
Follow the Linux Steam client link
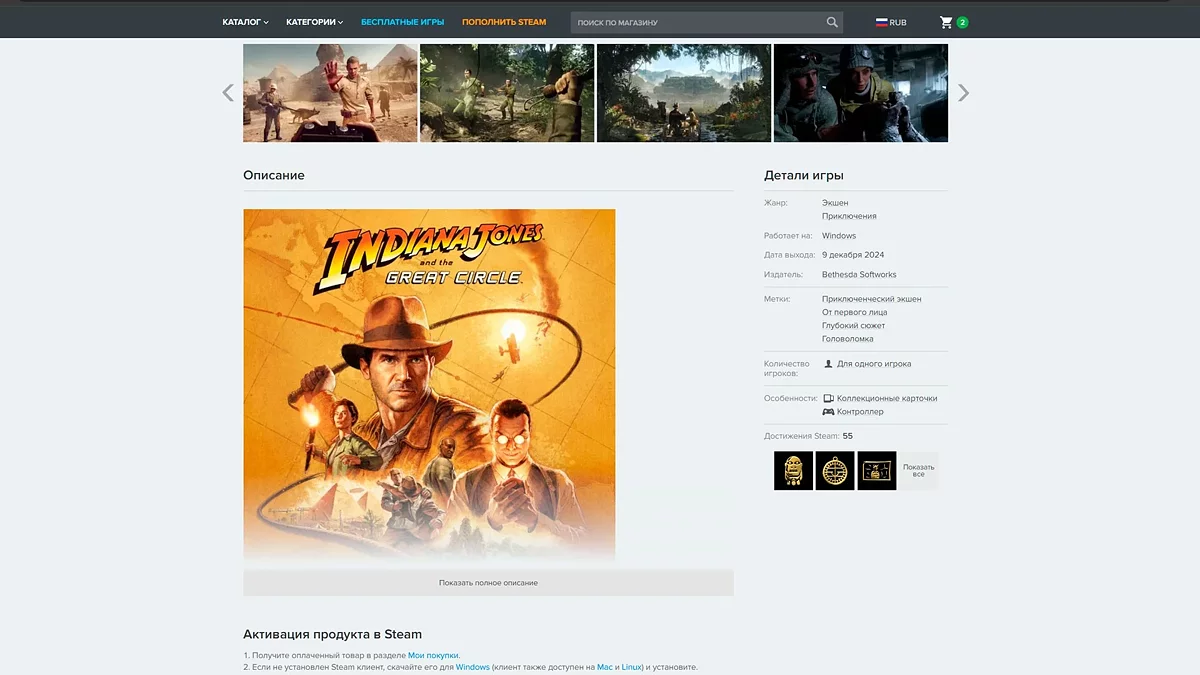(x=632, y=667)
